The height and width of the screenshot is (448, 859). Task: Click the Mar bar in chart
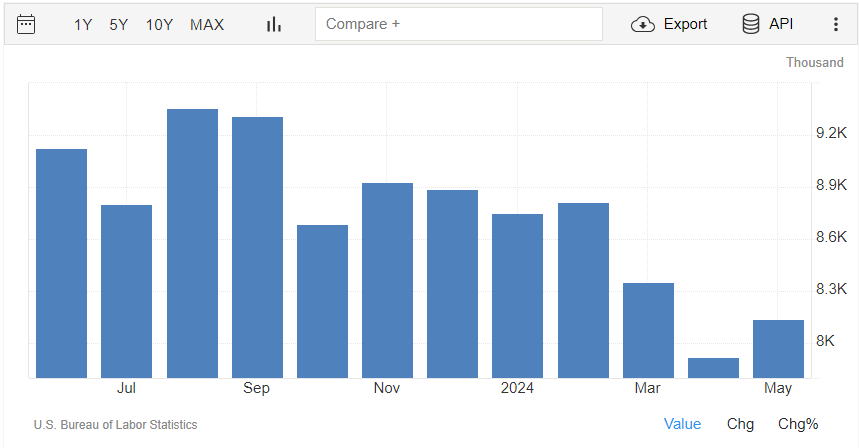(649, 330)
